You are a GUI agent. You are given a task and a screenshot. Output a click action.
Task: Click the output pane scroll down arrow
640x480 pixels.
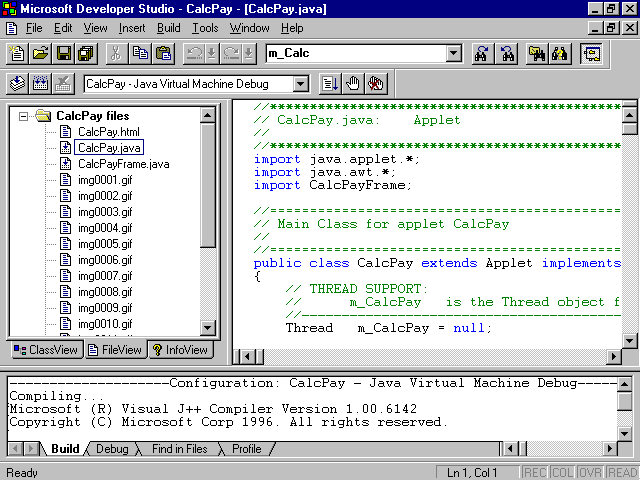pyautogui.click(x=624, y=433)
